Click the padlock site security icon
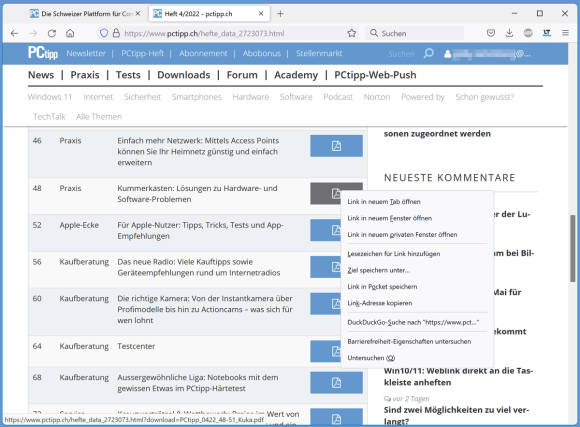This screenshot has width=580, height=427. [x=116, y=33]
